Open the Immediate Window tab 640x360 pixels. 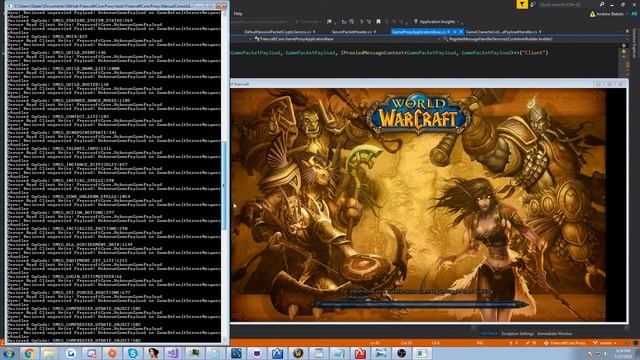pos(555,333)
